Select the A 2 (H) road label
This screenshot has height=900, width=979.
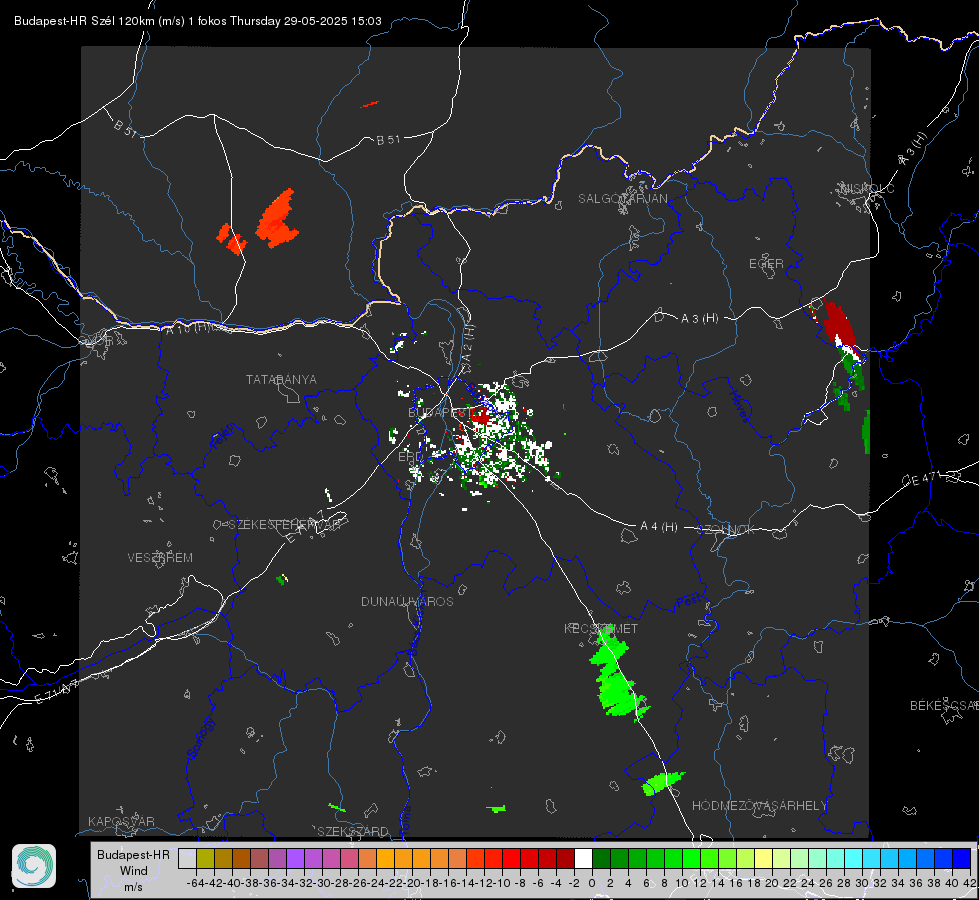click(468, 342)
